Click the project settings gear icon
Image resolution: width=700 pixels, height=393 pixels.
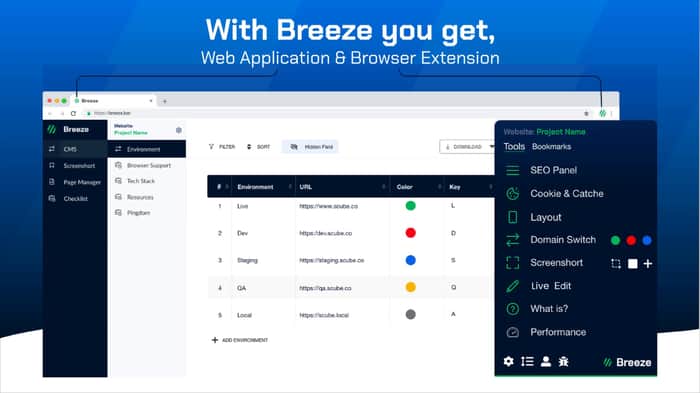[x=179, y=130]
